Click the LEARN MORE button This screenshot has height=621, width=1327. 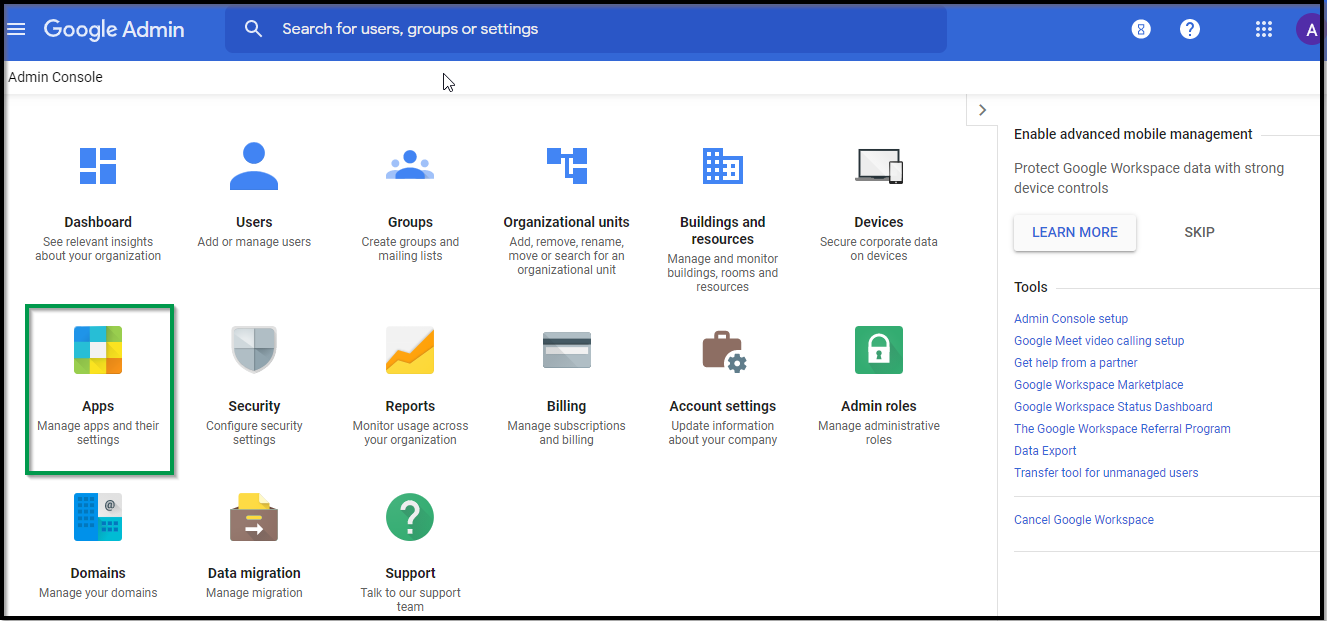pyautogui.click(x=1075, y=232)
